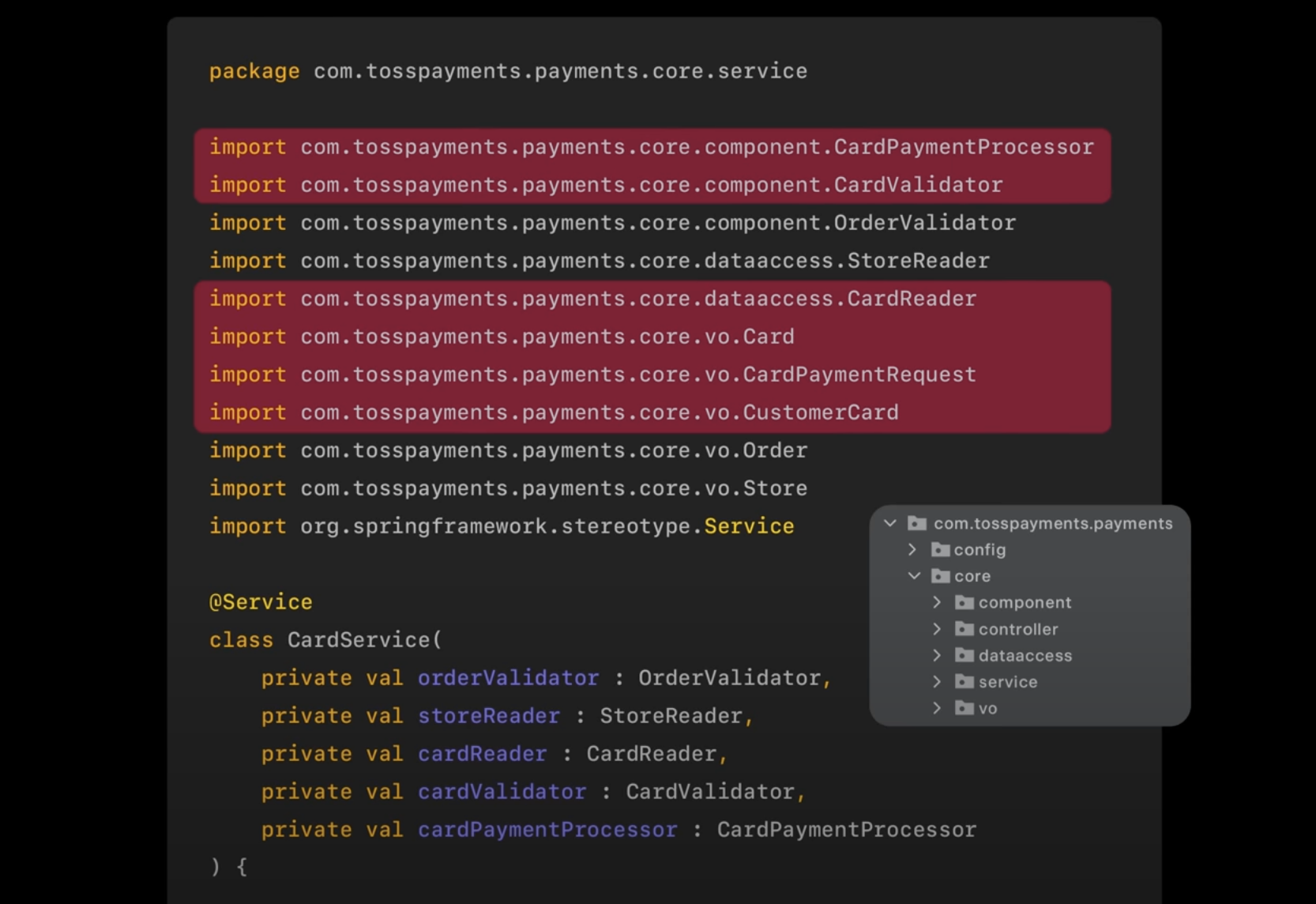Click the CardService class name

(x=359, y=640)
